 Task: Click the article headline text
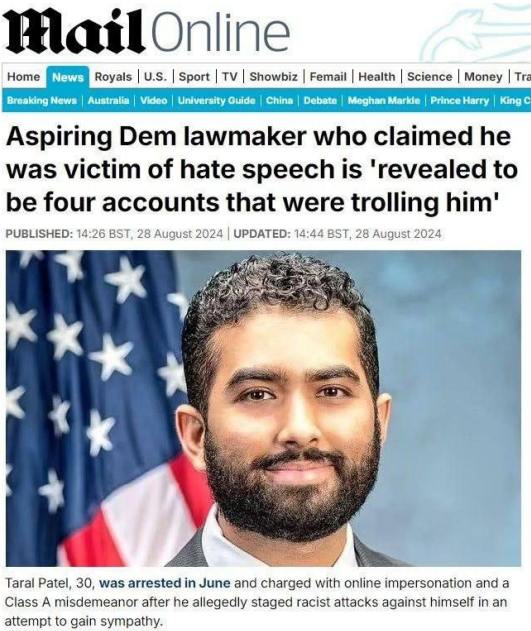pos(261,169)
